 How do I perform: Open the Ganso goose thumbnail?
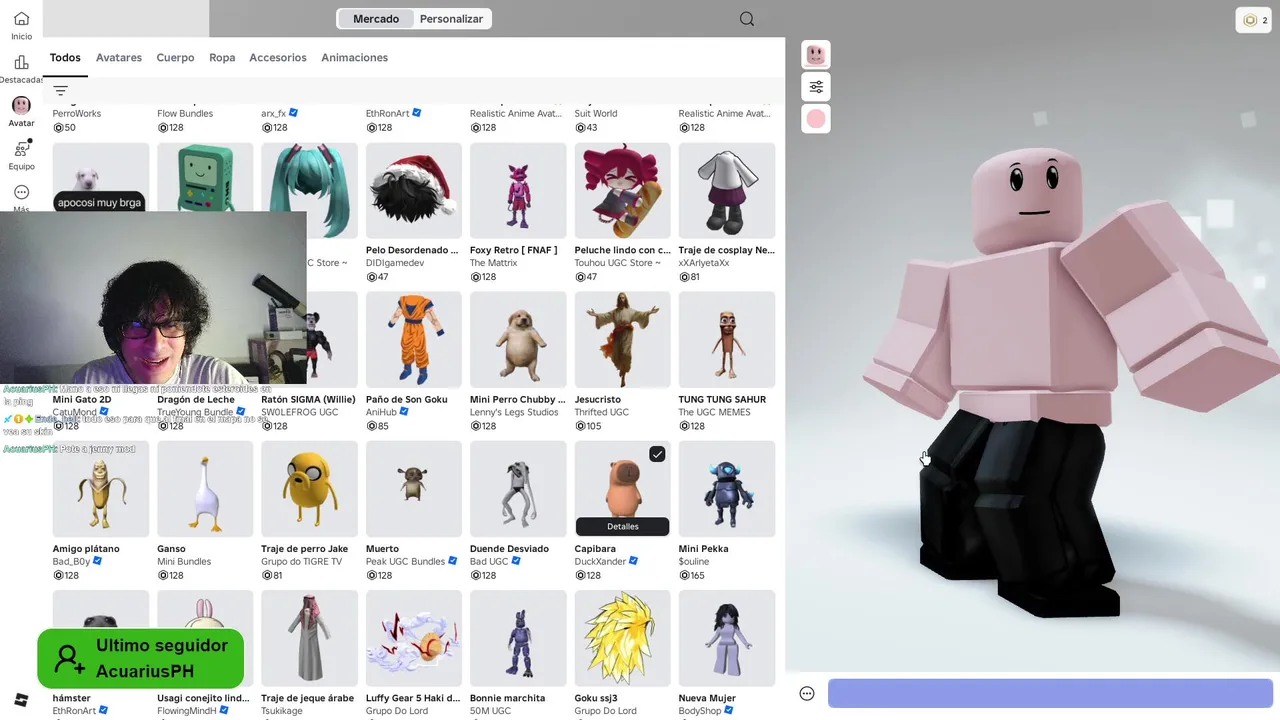[205, 489]
